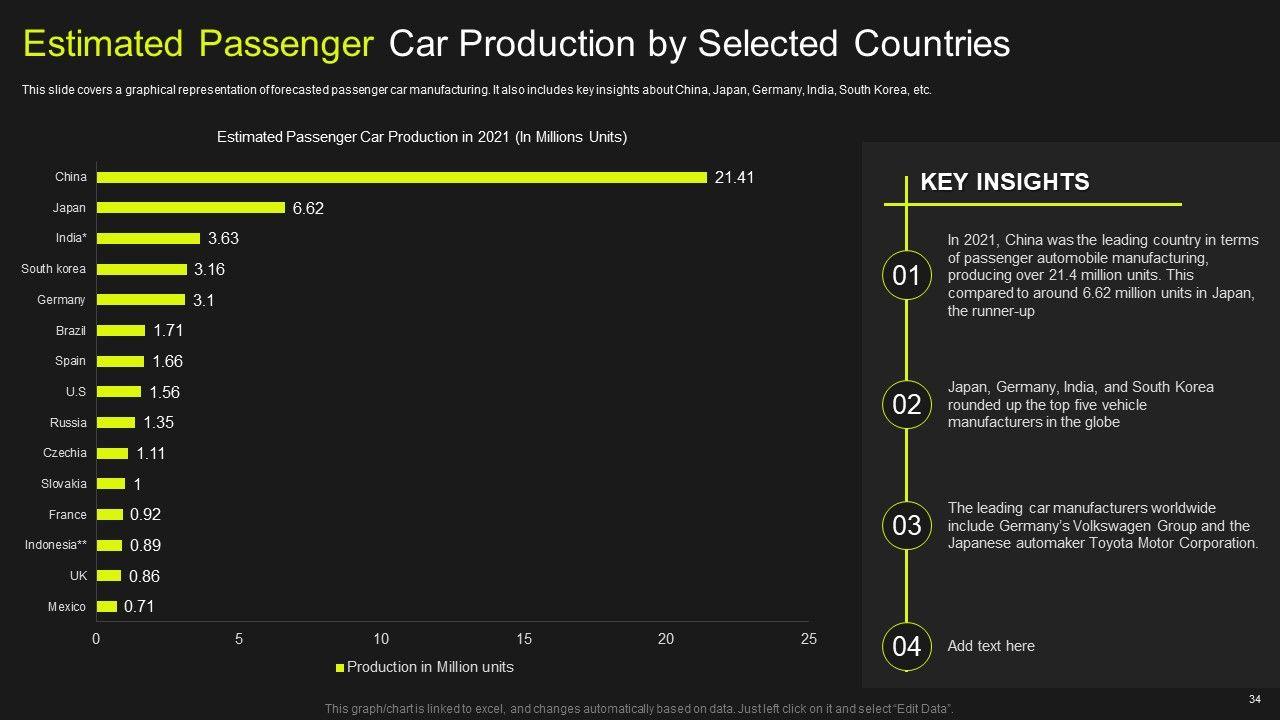Screen dimensions: 1280x720
Task: Click the numbered circle 01 marker
Action: click(x=906, y=275)
